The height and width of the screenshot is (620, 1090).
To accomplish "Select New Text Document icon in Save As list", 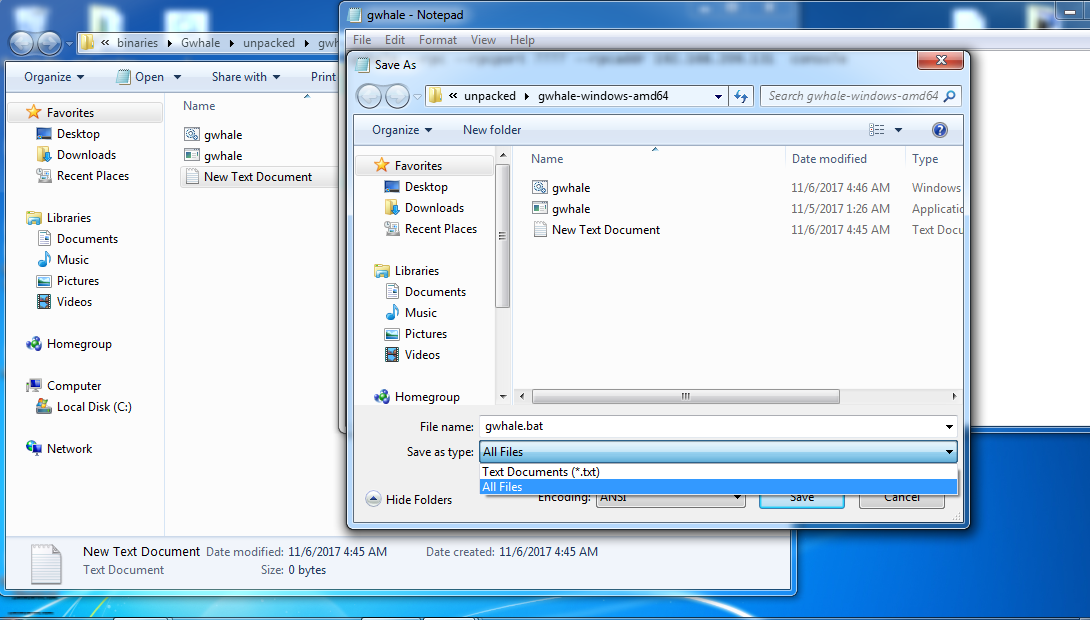I will tap(540, 229).
